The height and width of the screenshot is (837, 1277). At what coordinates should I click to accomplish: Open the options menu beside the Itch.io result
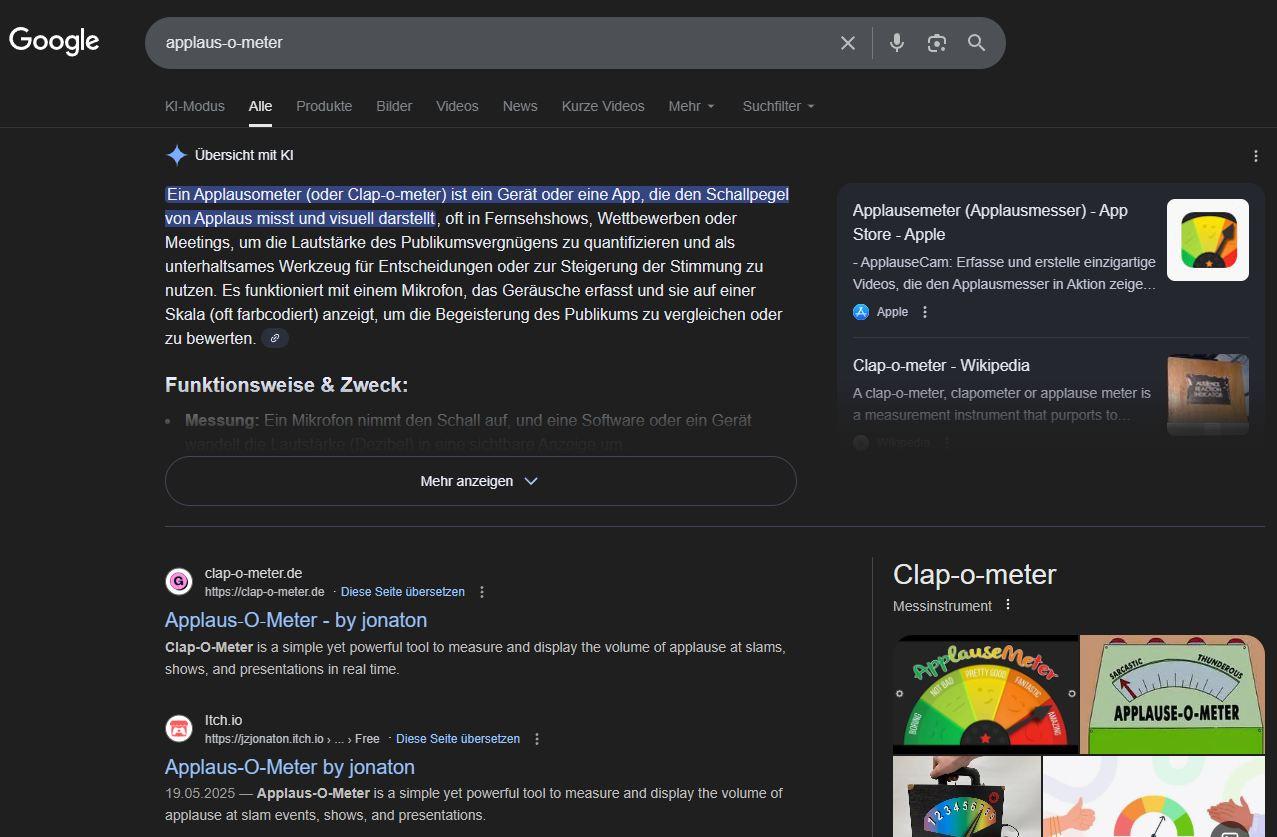point(537,739)
